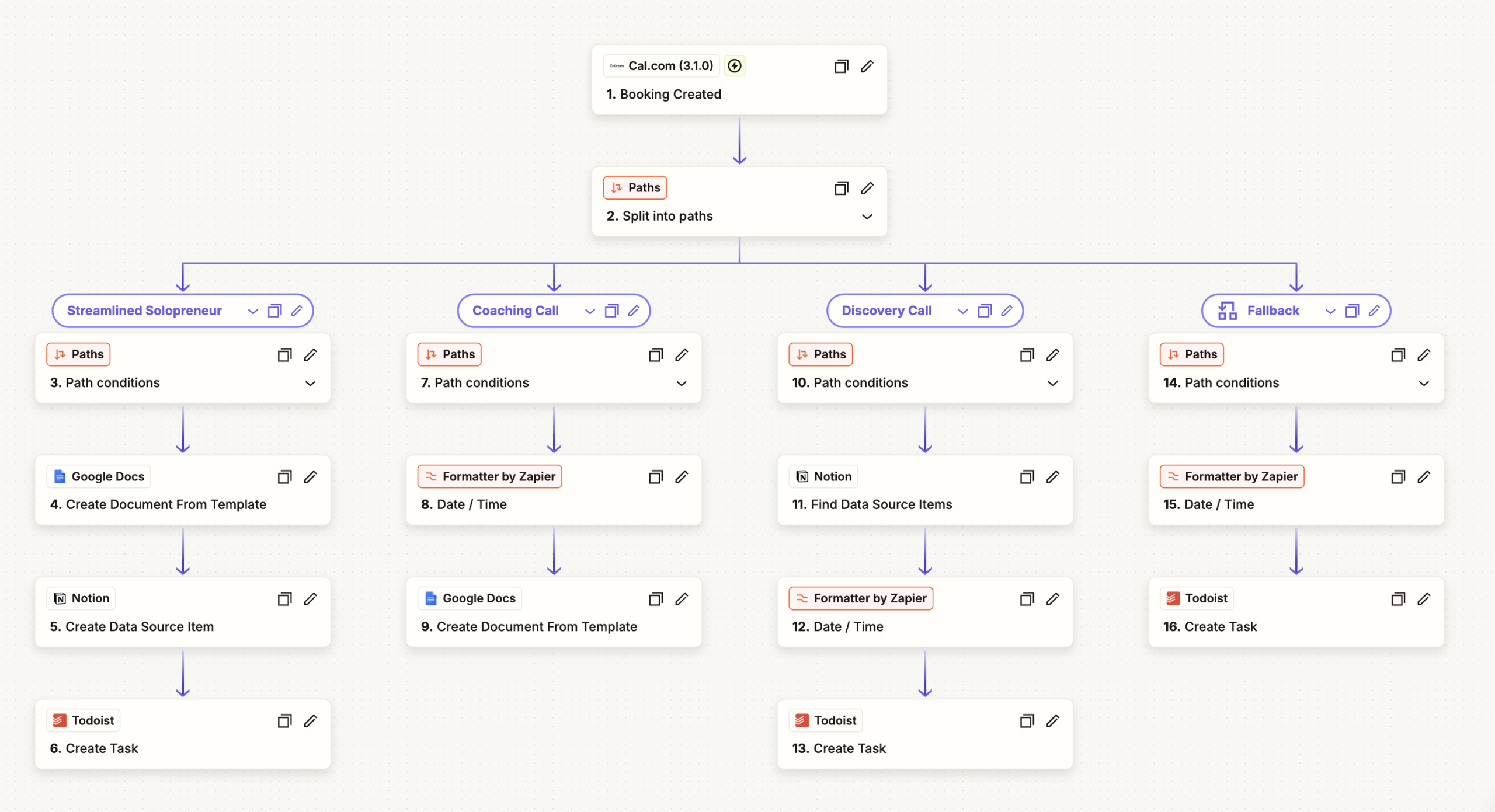Edit step 7 Path conditions
Viewport: 1495px width, 812px height.
[x=682, y=355]
